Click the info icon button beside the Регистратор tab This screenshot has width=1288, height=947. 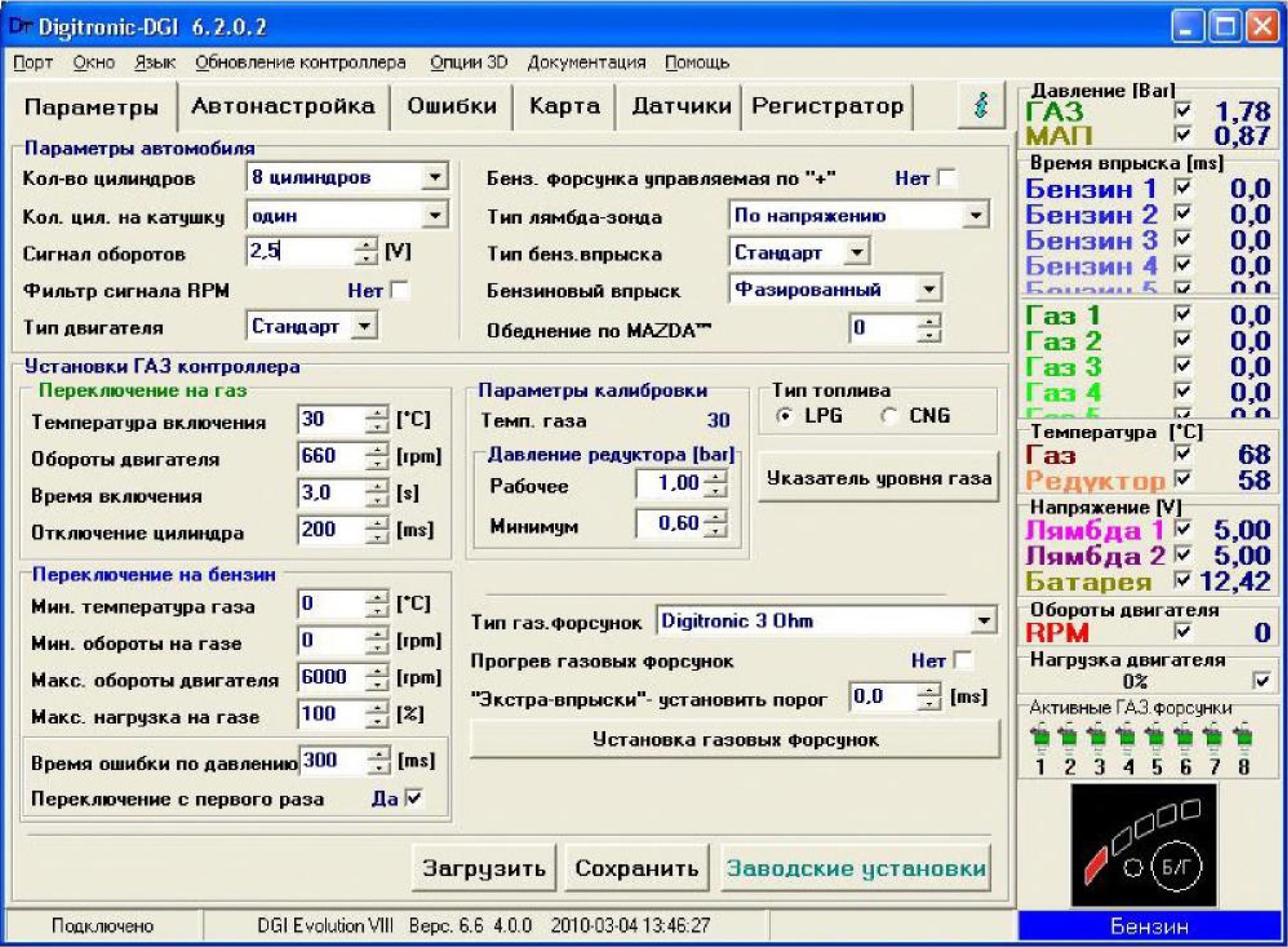tap(981, 105)
